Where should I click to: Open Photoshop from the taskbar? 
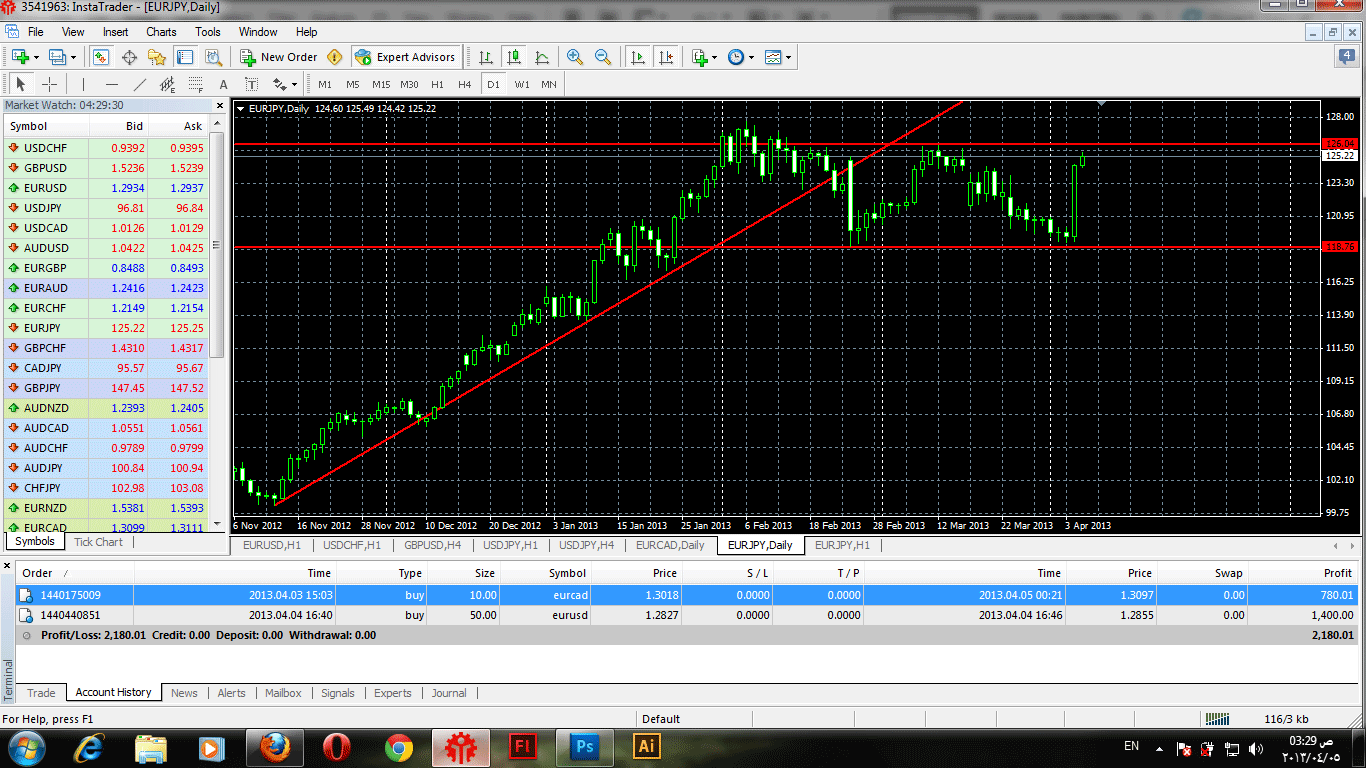584,746
